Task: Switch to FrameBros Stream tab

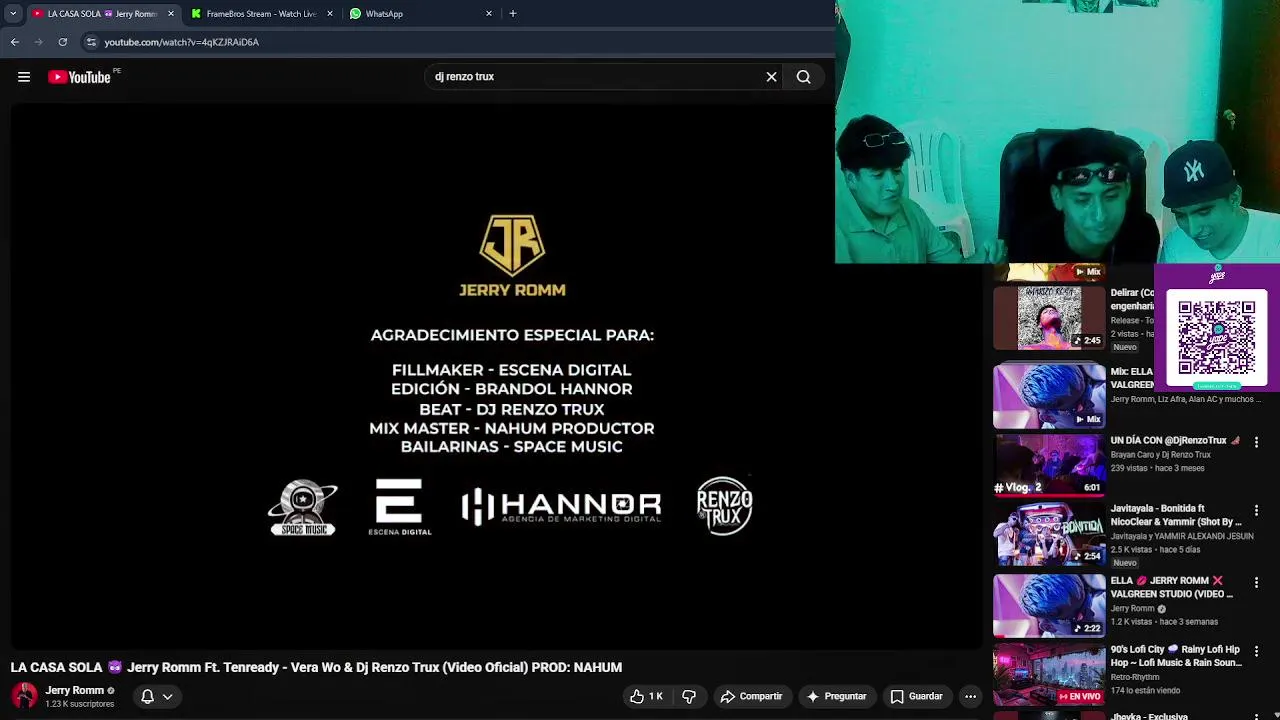Action: pos(261,14)
